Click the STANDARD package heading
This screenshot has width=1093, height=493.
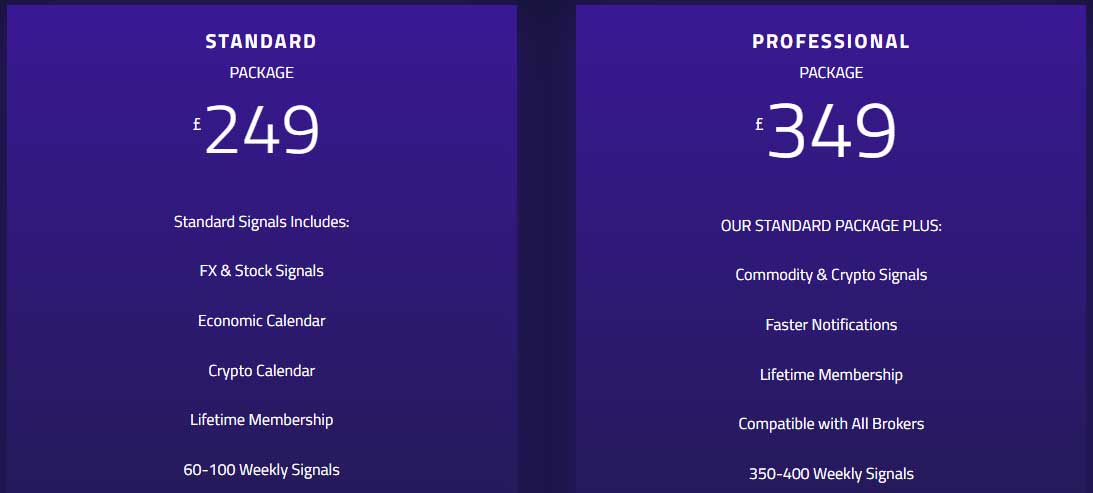click(x=261, y=42)
